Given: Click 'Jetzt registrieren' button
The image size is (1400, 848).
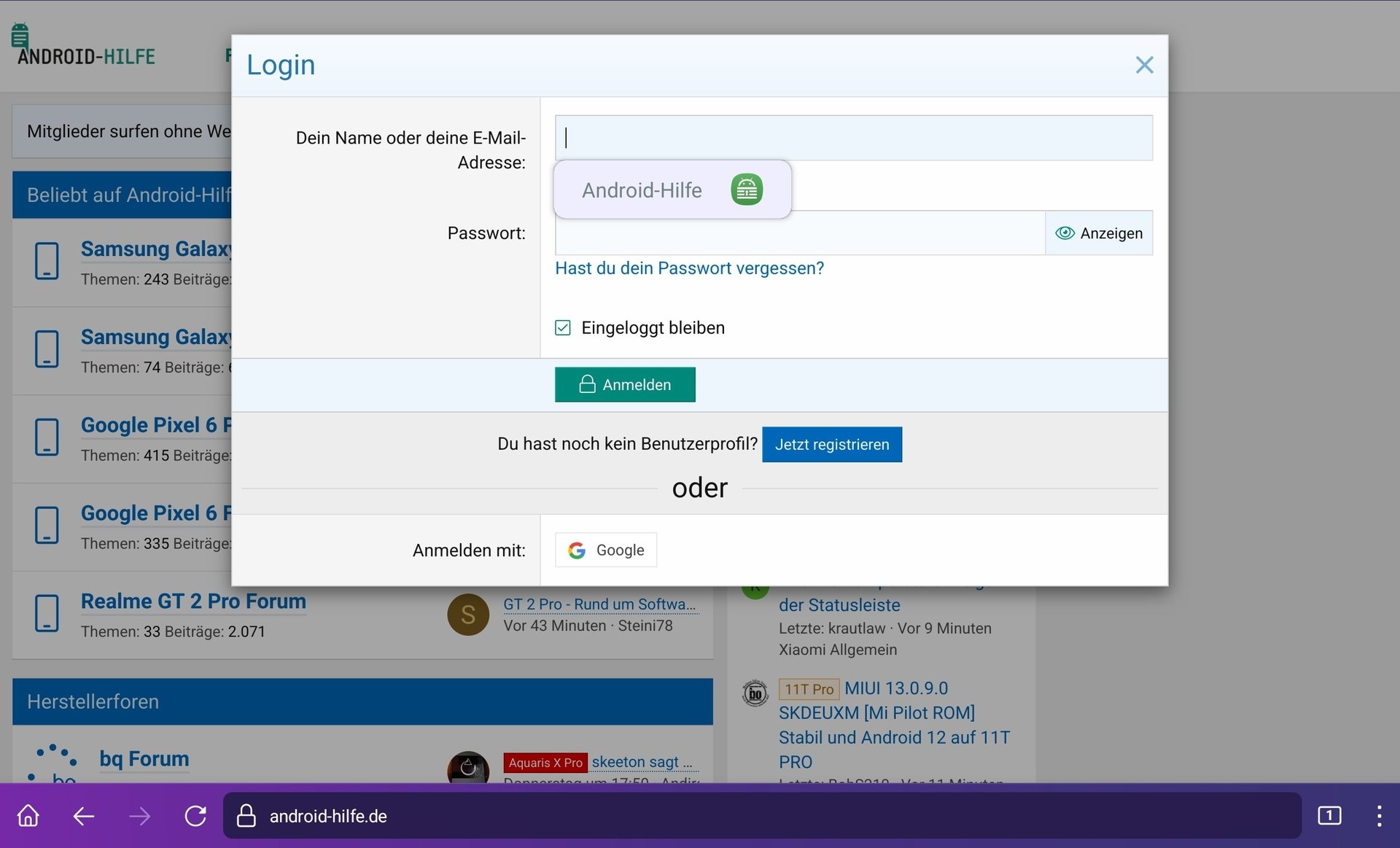Looking at the screenshot, I should [832, 444].
